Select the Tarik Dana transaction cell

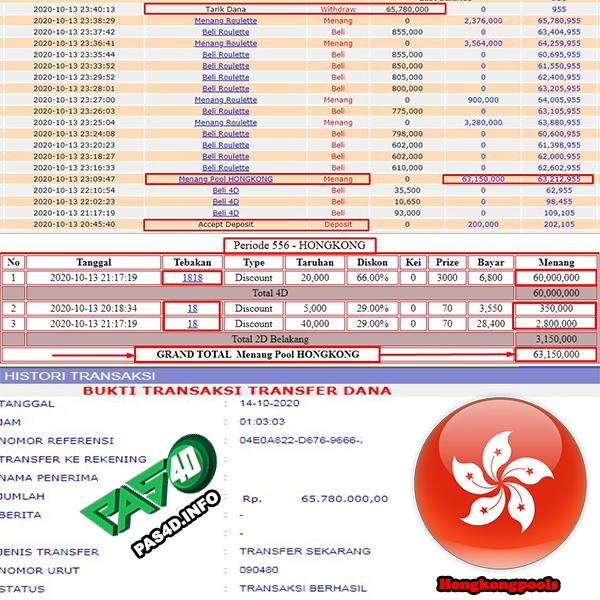226,9
